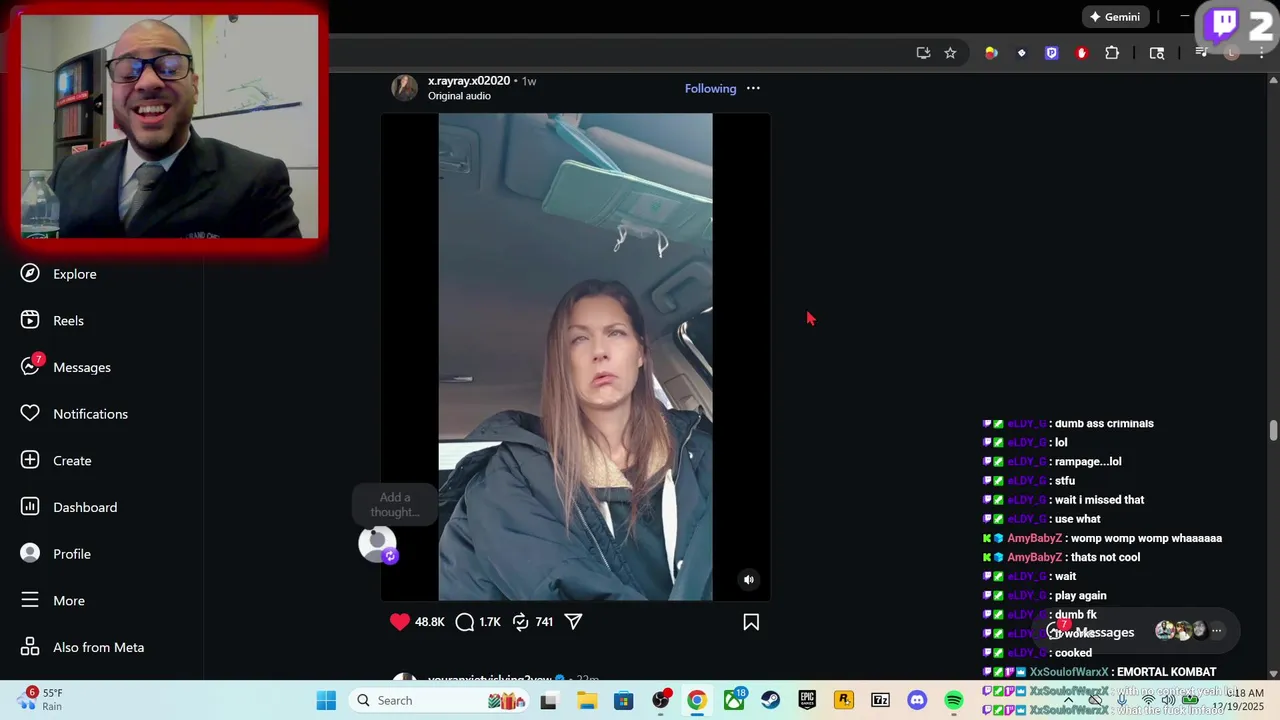This screenshot has height=720, width=1280.
Task: Click the page's vertical scrollbar thumb
Action: pyautogui.click(x=1273, y=430)
